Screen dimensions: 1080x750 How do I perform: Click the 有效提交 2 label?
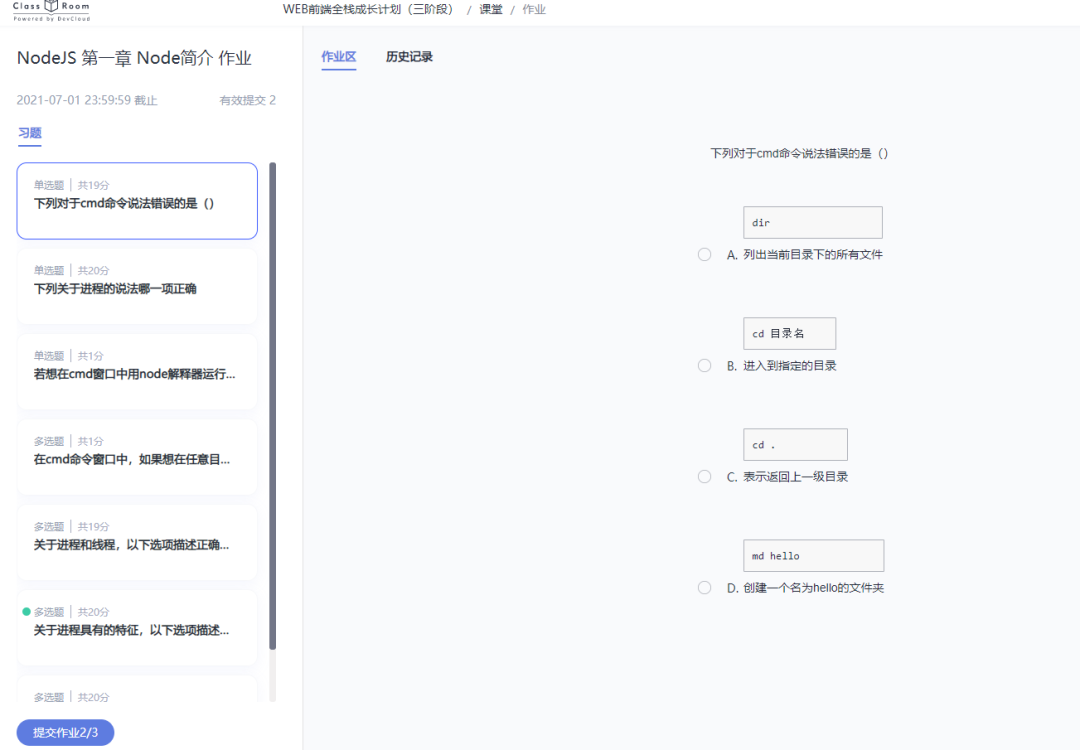pyautogui.click(x=247, y=101)
